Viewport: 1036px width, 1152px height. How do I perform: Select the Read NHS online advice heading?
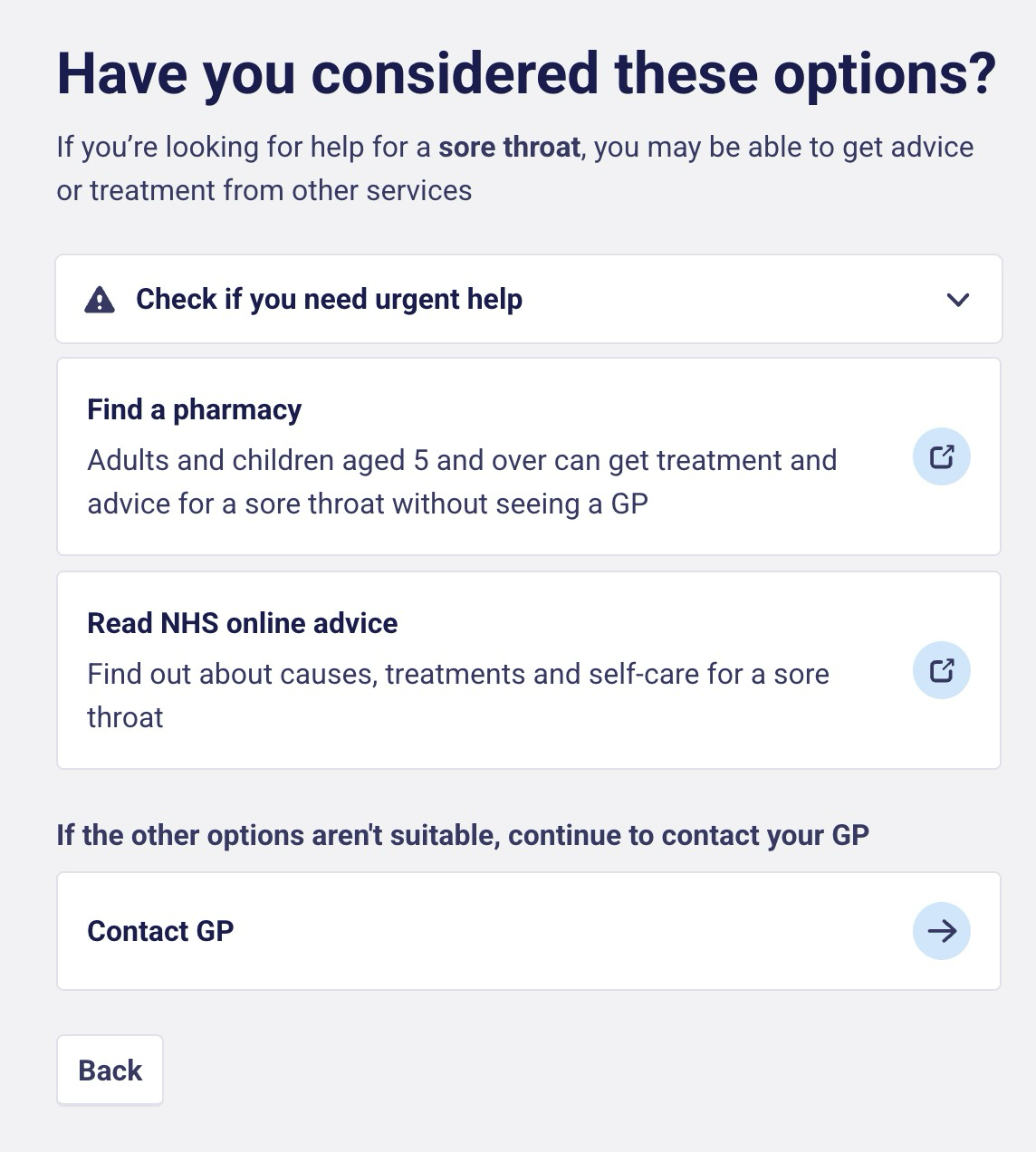coord(242,623)
